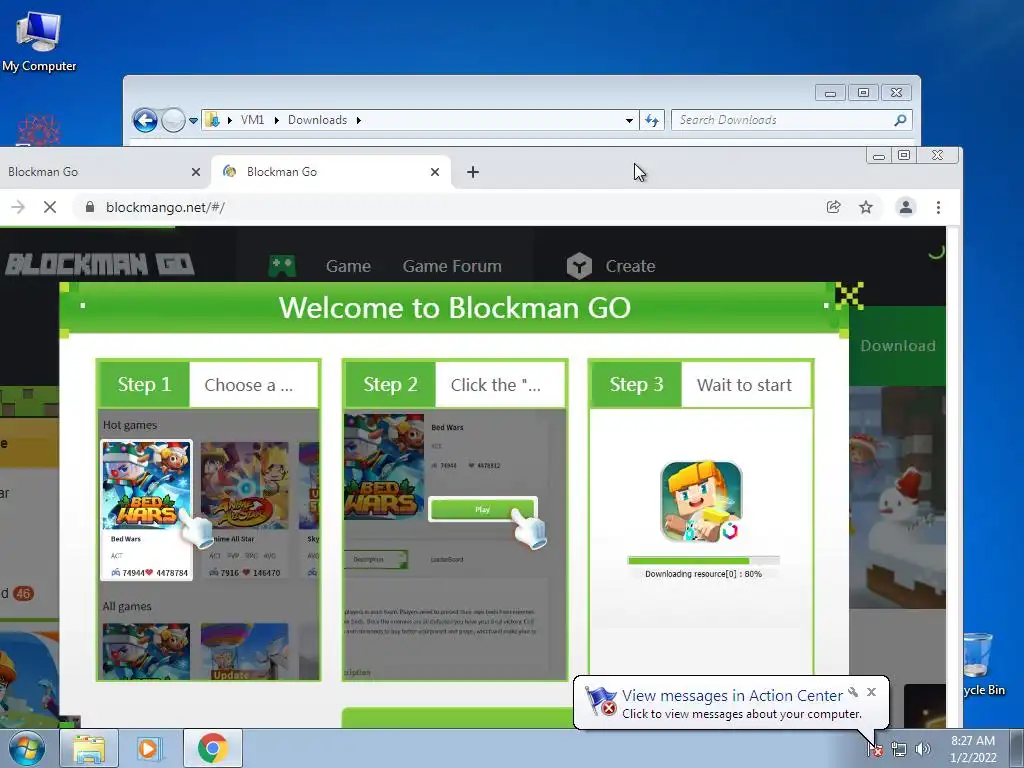Open View messages in Action Center notification
The height and width of the screenshot is (768, 1024).
click(732, 696)
